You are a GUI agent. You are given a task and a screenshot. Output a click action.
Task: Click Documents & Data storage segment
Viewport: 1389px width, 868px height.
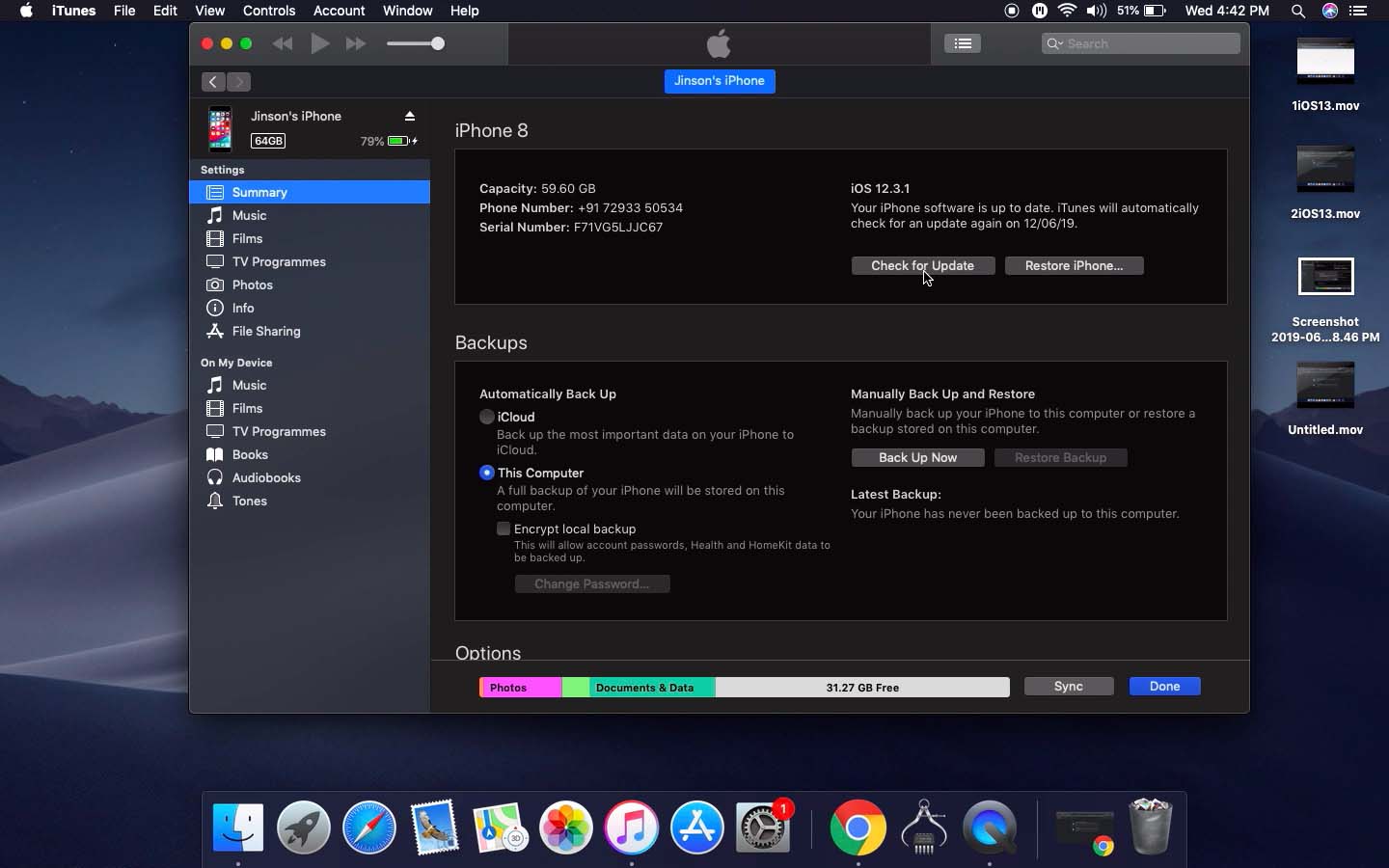tap(651, 688)
